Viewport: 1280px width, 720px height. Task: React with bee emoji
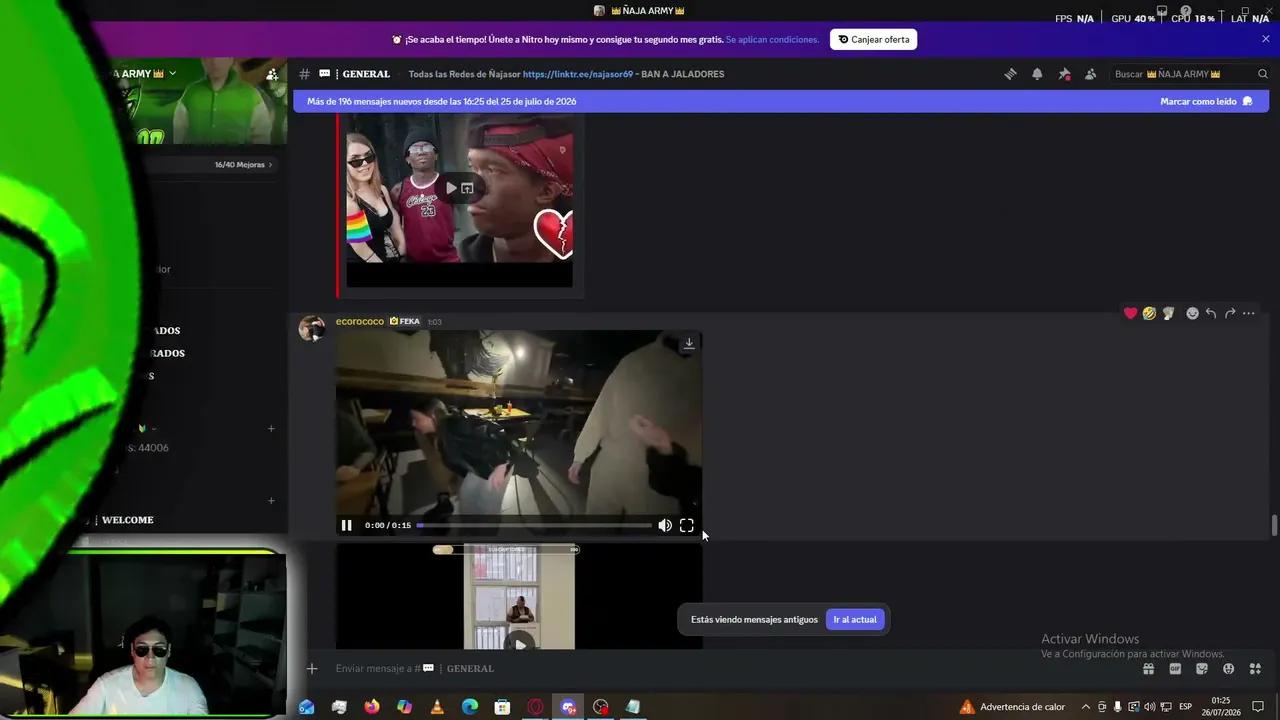coord(1149,313)
